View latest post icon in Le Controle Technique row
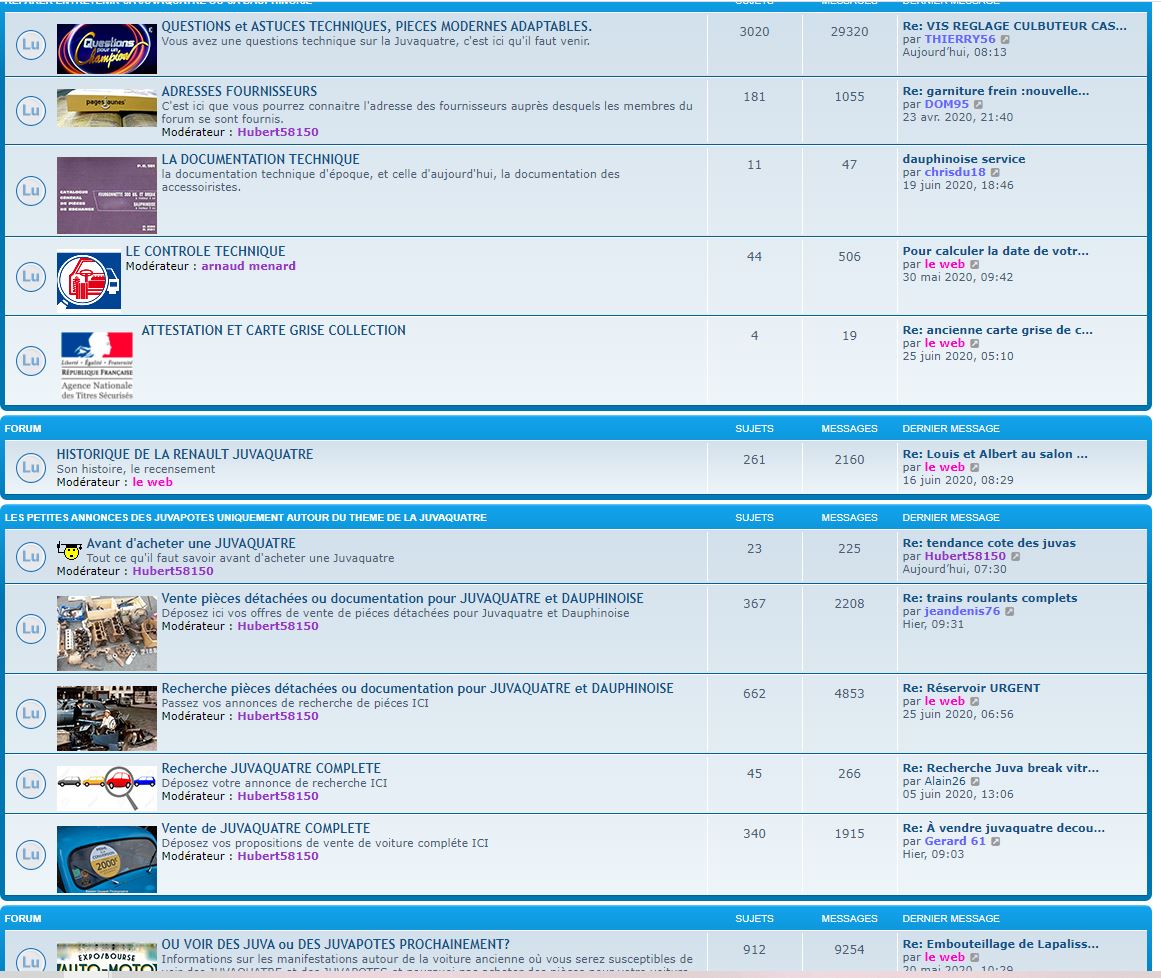 point(974,264)
